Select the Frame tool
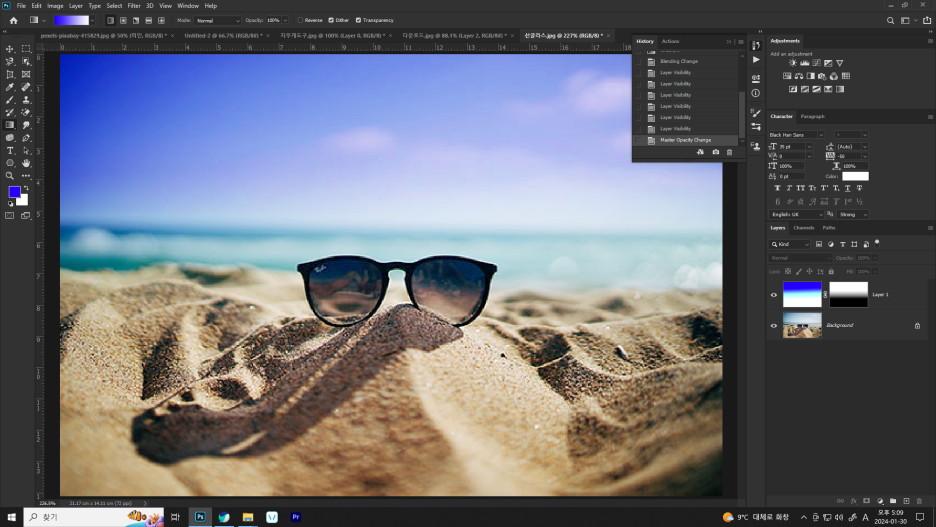This screenshot has width=936, height=527. tap(26, 75)
